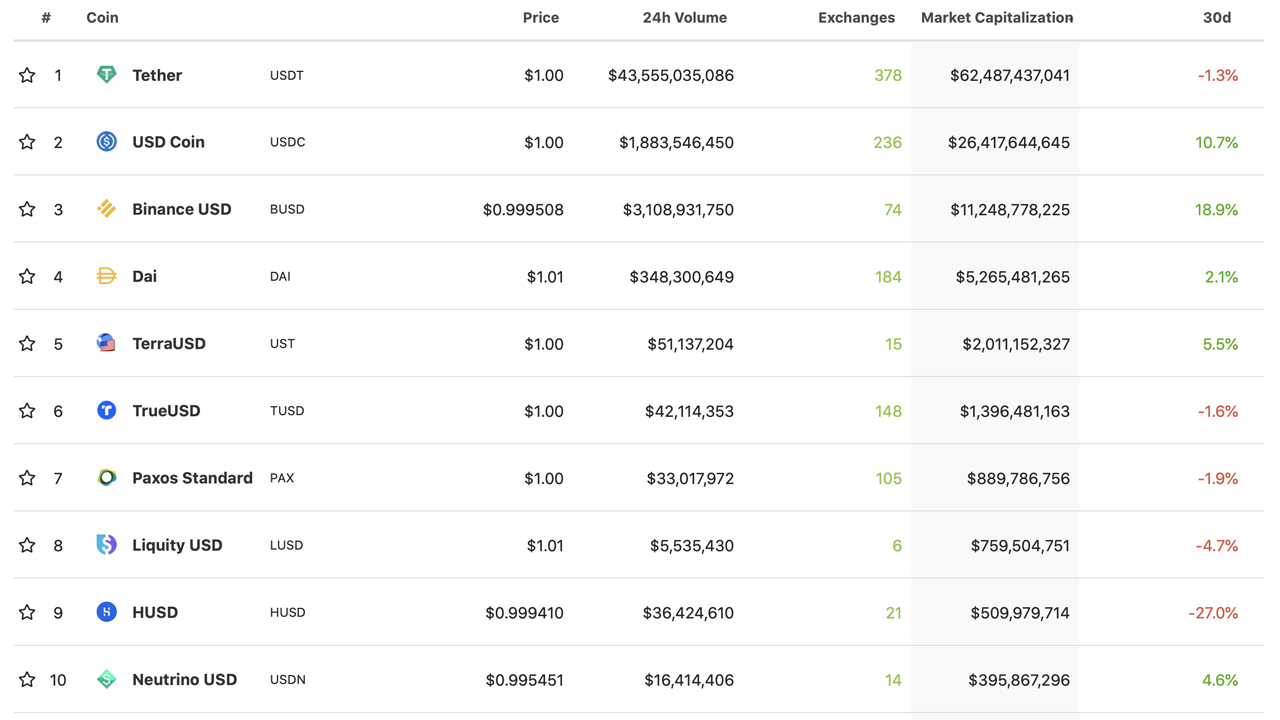Open the Liquity USD name link
Image resolution: width=1280 pixels, height=720 pixels.
coord(177,545)
